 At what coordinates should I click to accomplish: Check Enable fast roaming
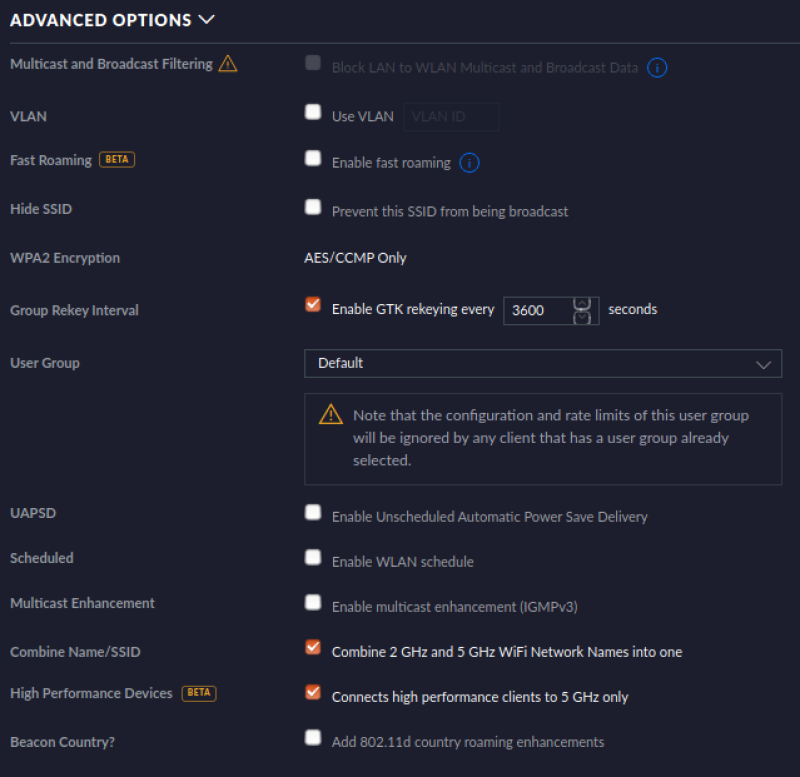[x=313, y=158]
